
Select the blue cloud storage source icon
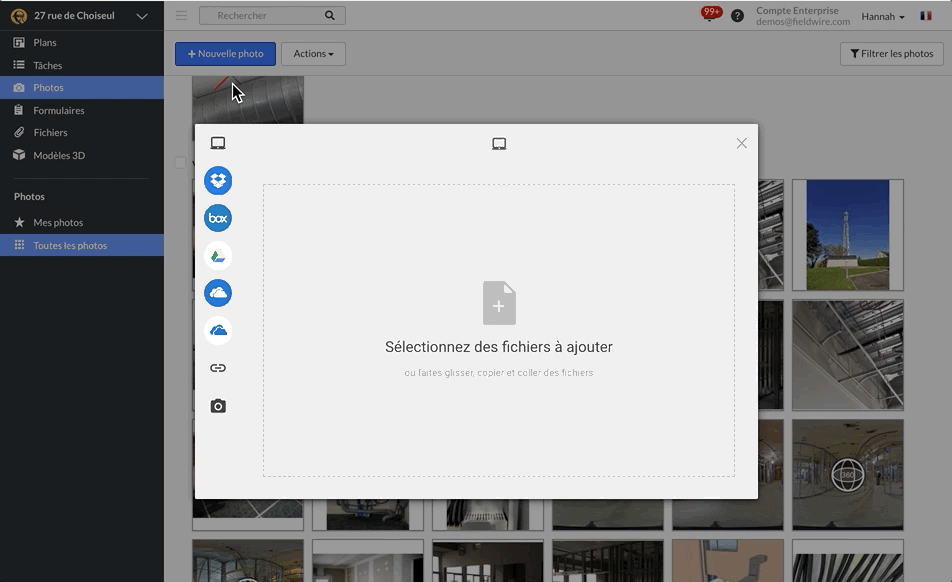coord(218,293)
